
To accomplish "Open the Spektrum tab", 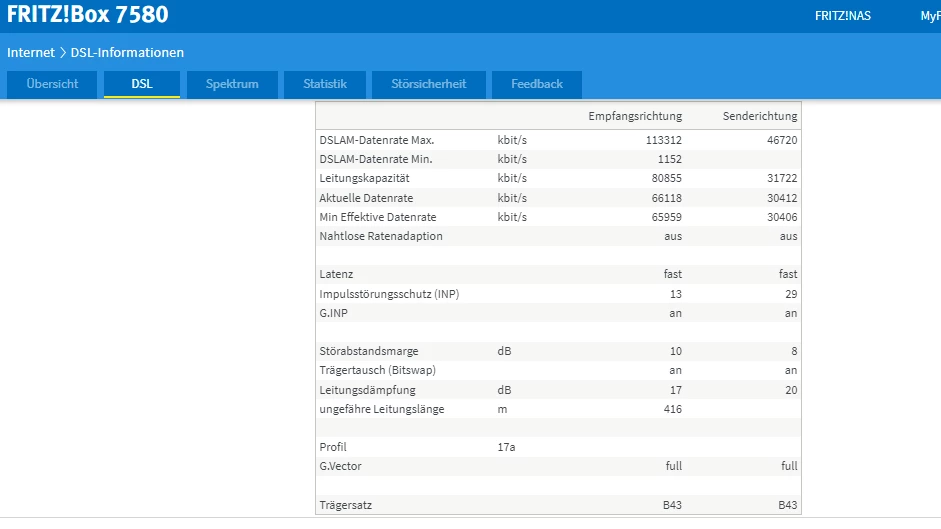I will point(232,84).
